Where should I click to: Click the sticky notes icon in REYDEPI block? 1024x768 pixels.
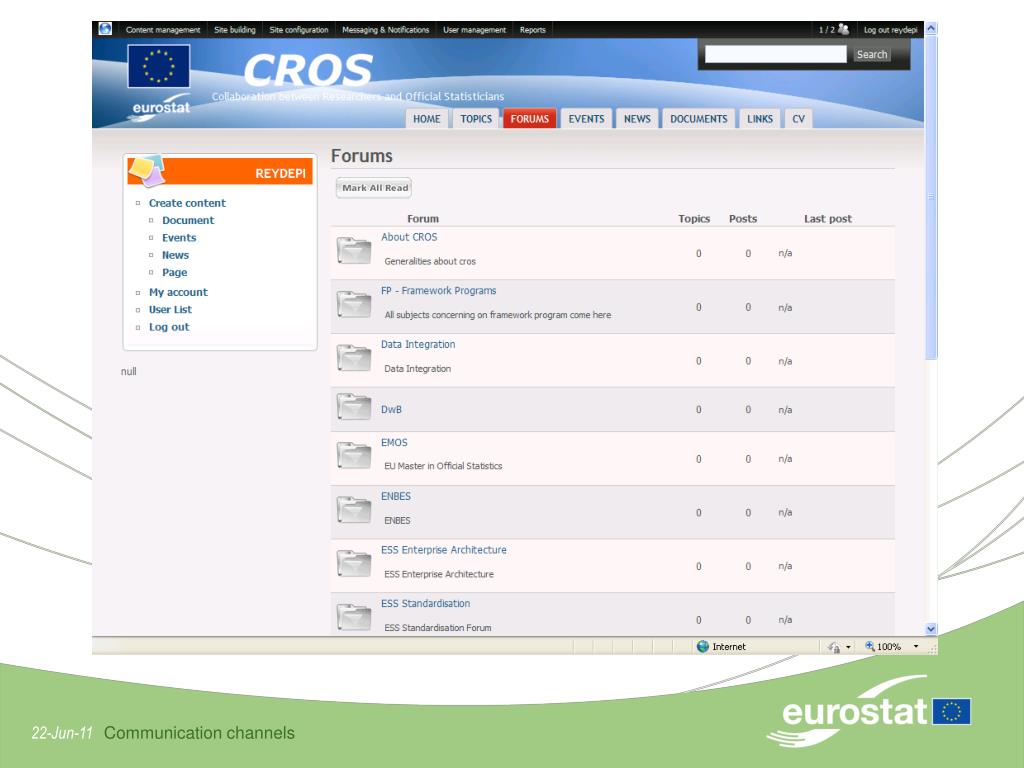(x=147, y=170)
